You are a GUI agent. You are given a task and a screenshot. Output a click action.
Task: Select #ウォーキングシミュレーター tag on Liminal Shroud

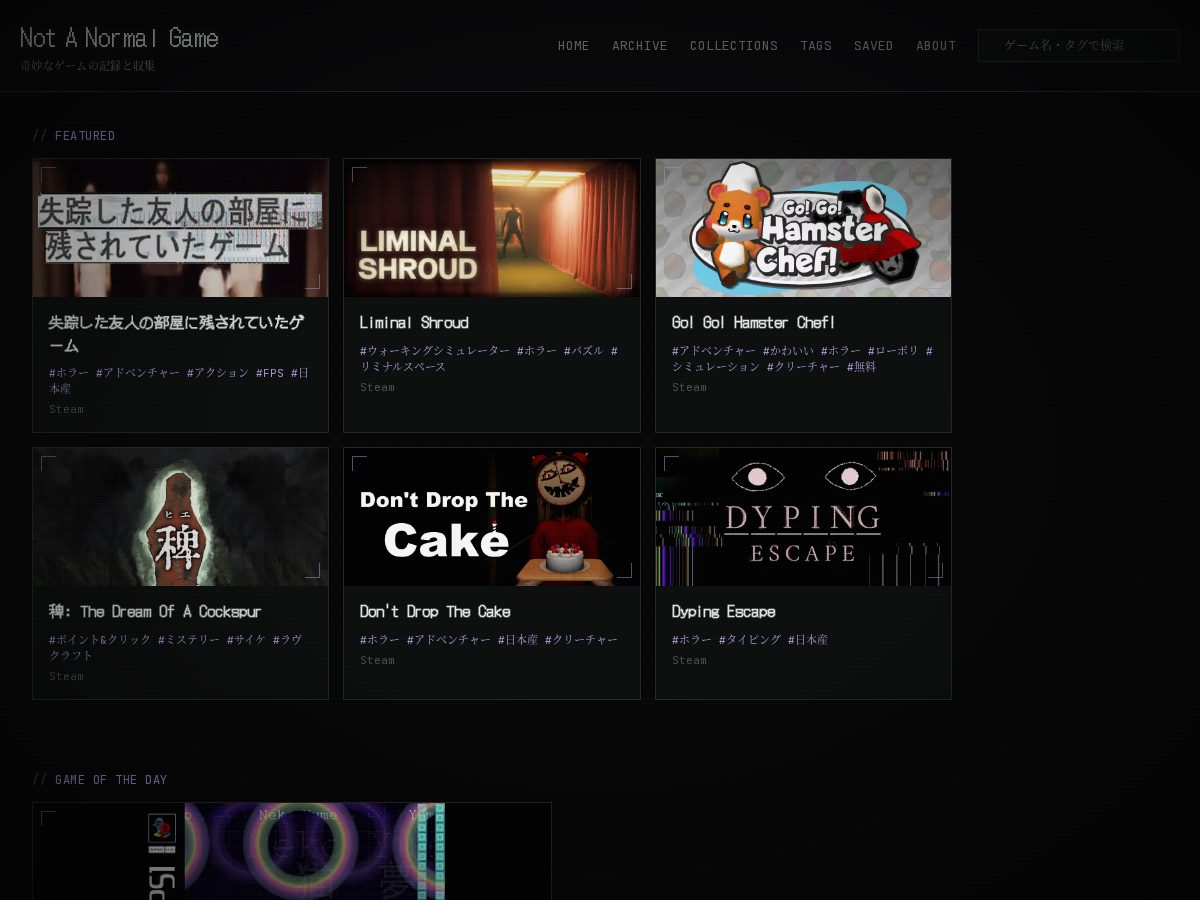[435, 351]
